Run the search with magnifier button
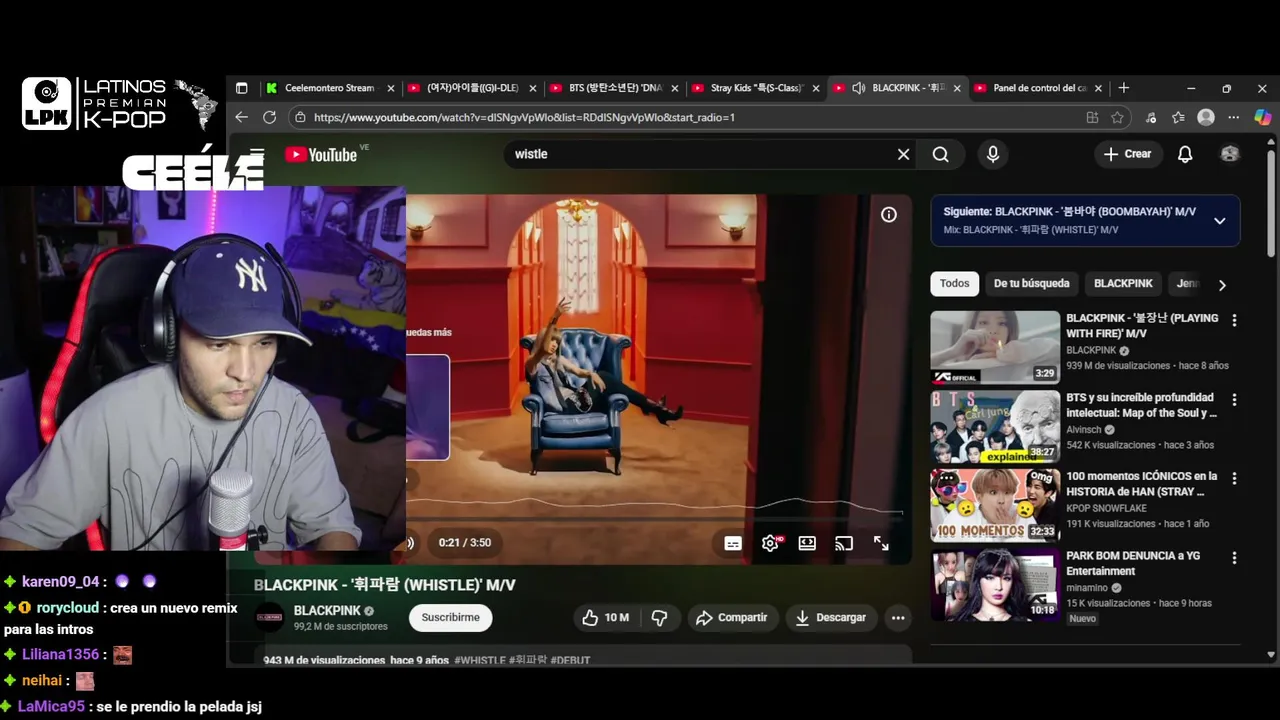Viewport: 1280px width, 720px height. (941, 154)
